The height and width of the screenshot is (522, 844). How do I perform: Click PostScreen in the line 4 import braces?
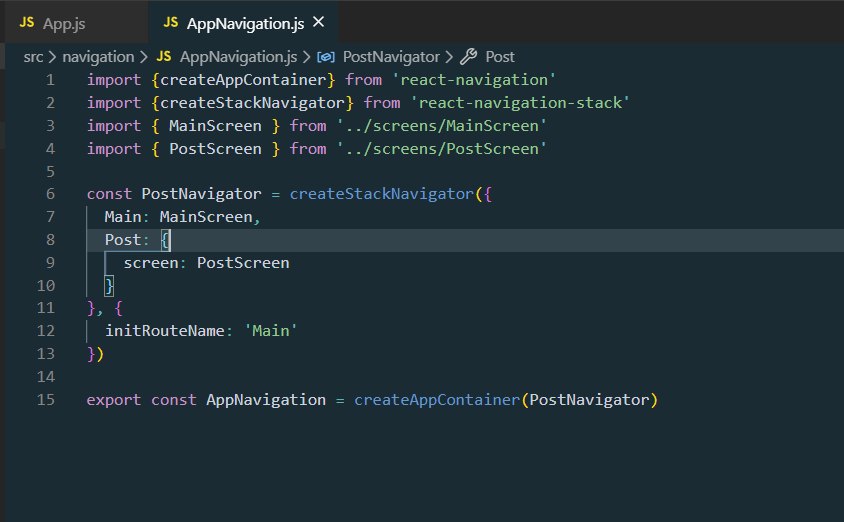click(x=215, y=149)
